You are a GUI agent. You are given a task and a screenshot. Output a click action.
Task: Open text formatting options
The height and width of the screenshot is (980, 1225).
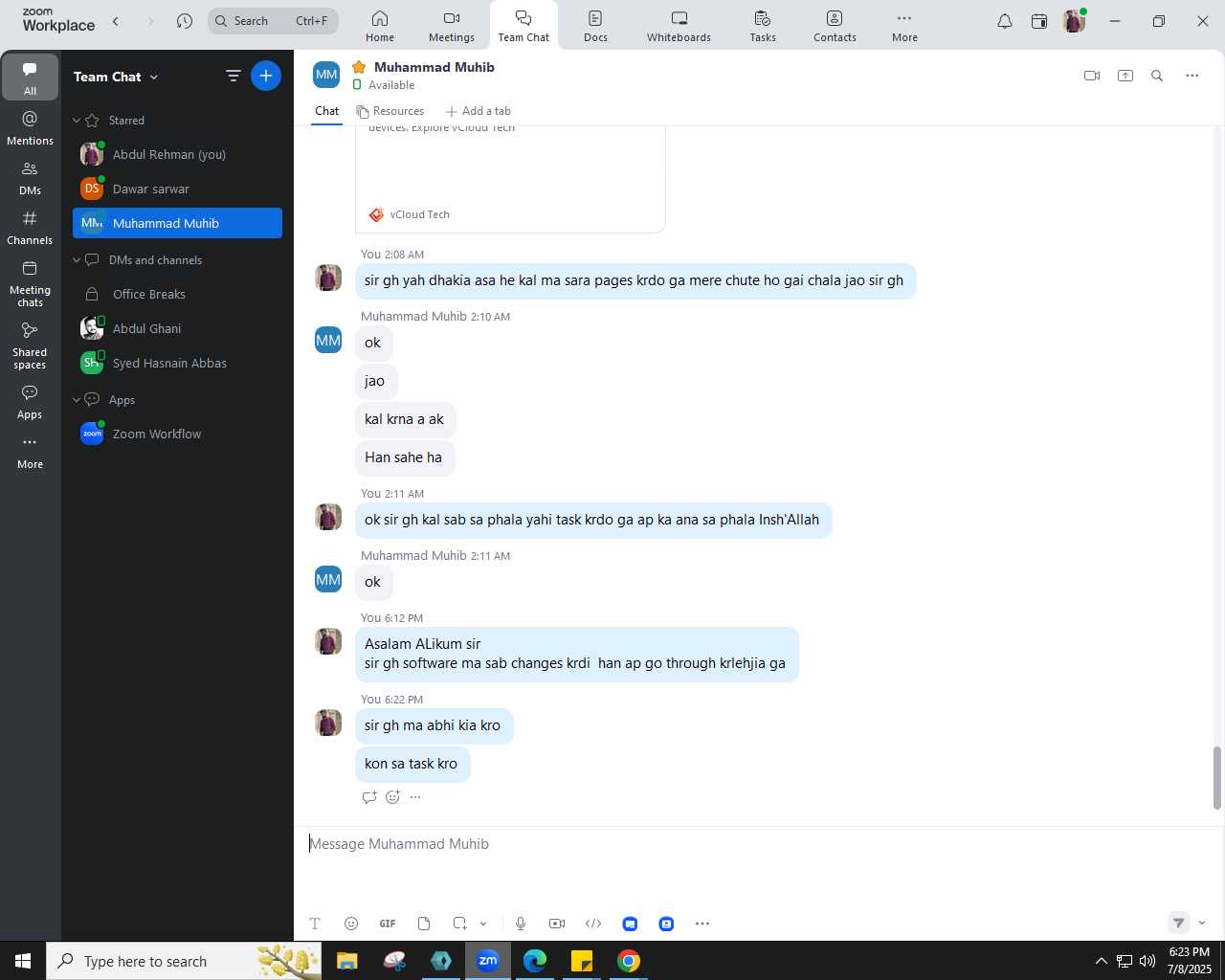(x=315, y=924)
